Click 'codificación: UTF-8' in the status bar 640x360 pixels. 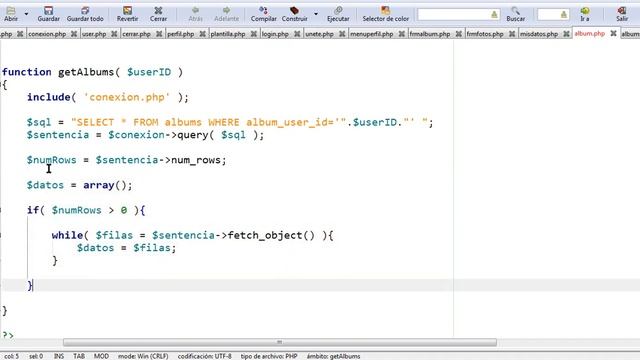click(204, 356)
